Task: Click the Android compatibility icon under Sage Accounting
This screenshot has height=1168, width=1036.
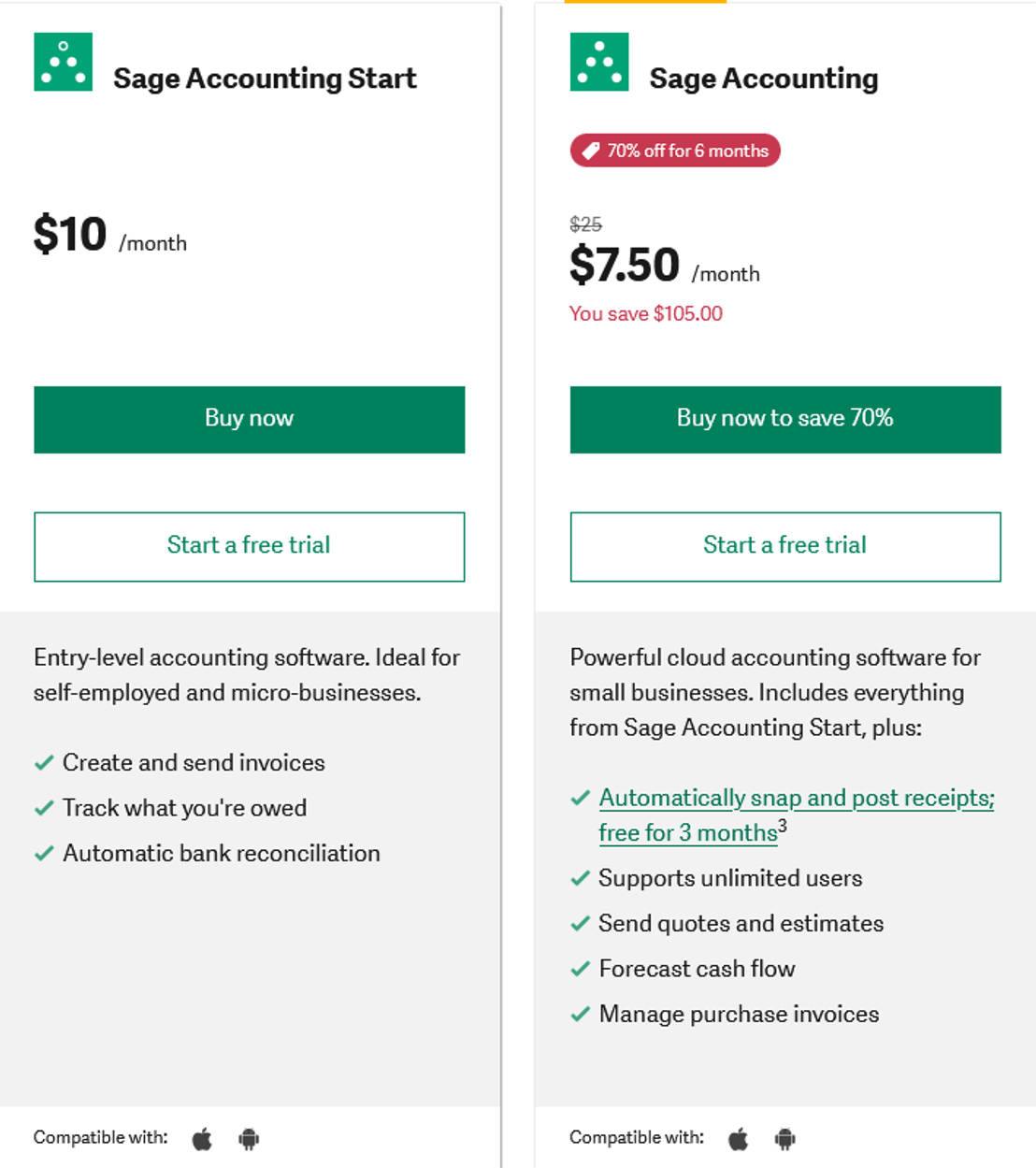Action: tap(784, 1139)
